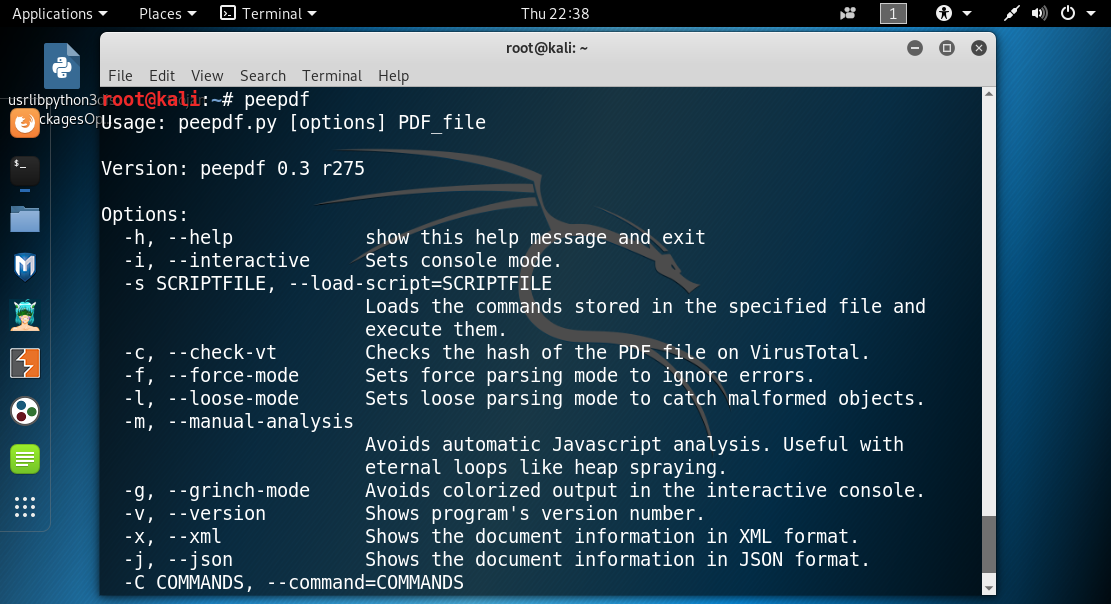
Task: Click the 'VirusTotal' word
Action: (x=804, y=352)
